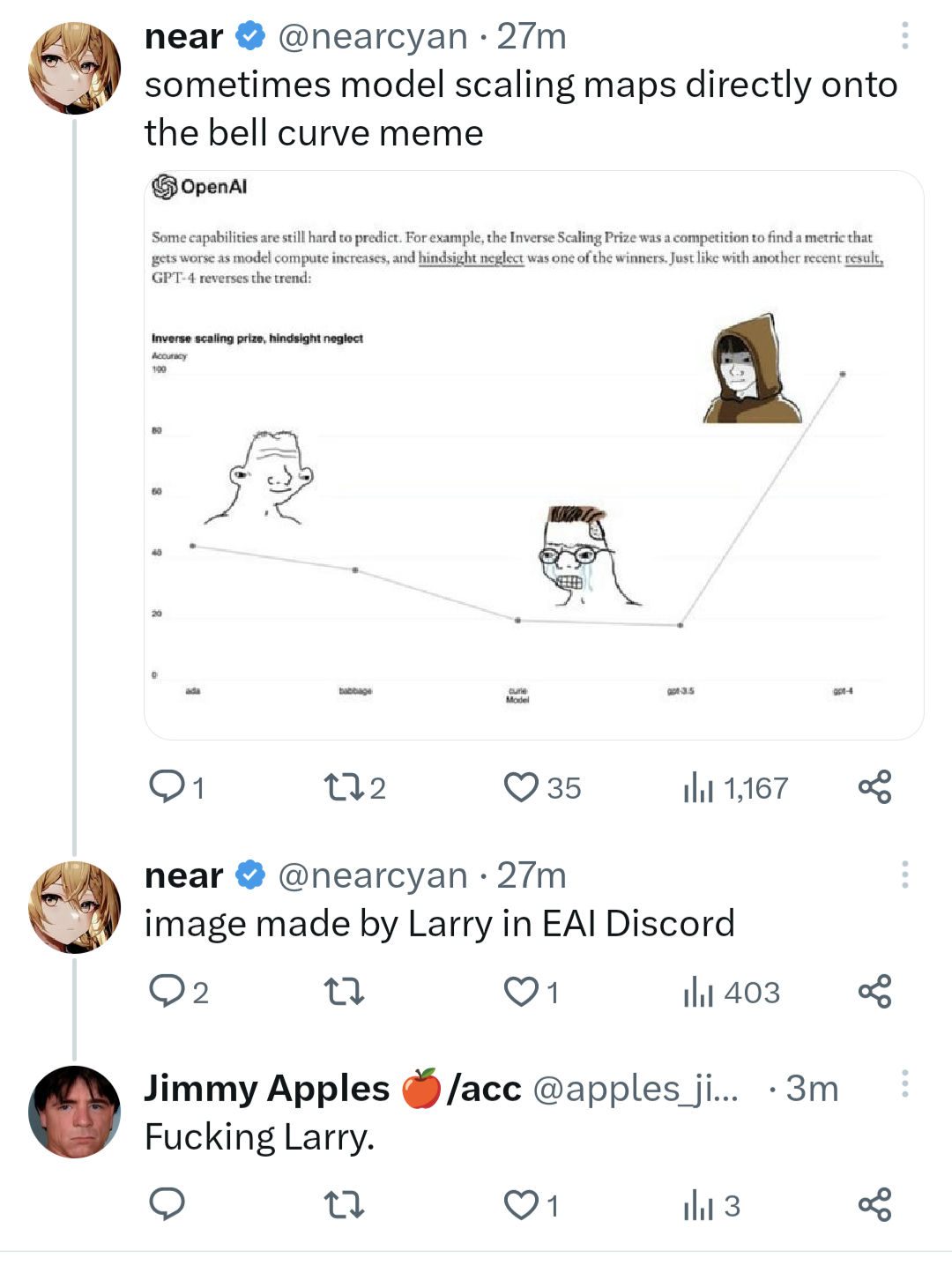952x1273 pixels.
Task: Share the 'image made by Larry' tweet
Action: 874,992
